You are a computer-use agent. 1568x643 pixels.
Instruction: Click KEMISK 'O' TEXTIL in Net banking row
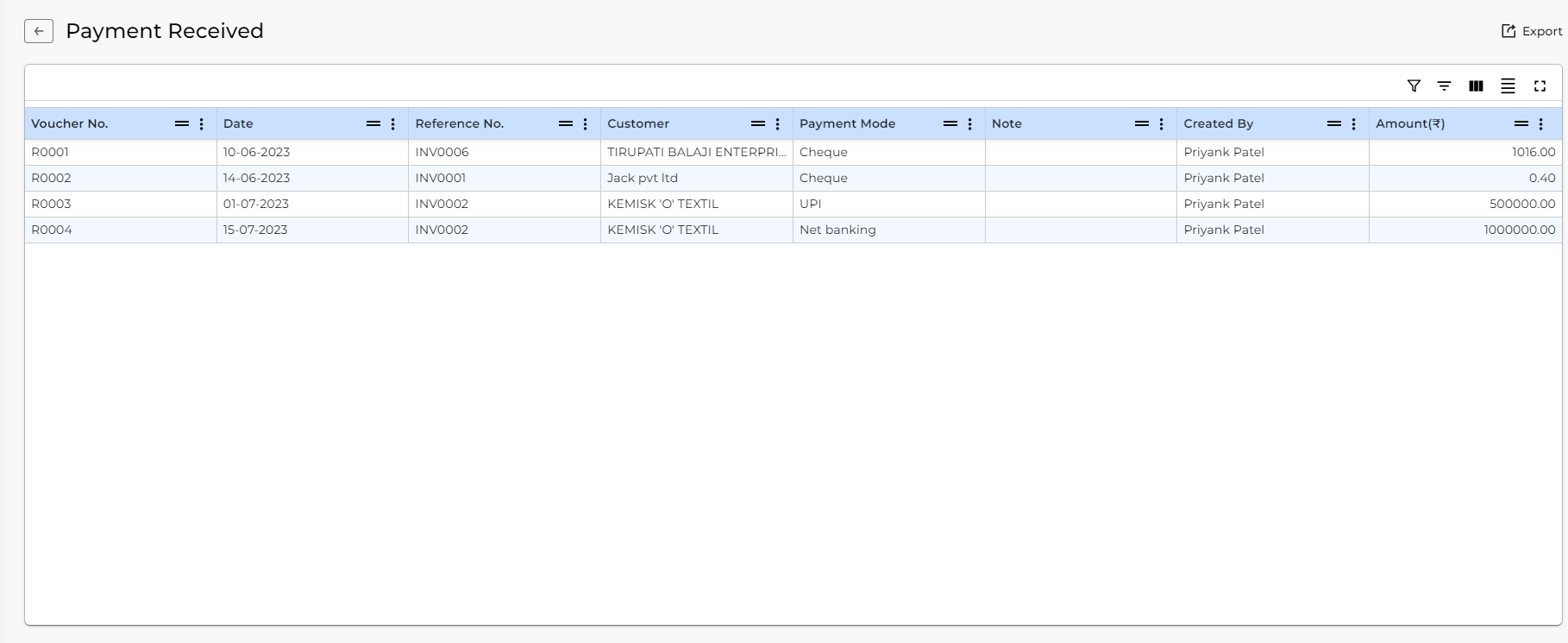pyautogui.click(x=662, y=230)
